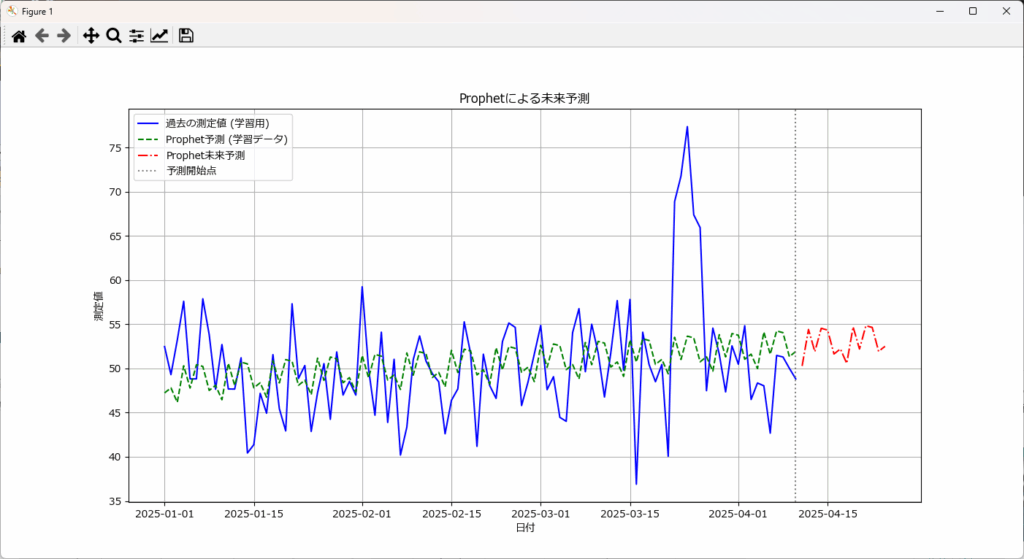The image size is (1024, 559).
Task: Click the 予測開始点 legend entry
Action: pos(191,171)
